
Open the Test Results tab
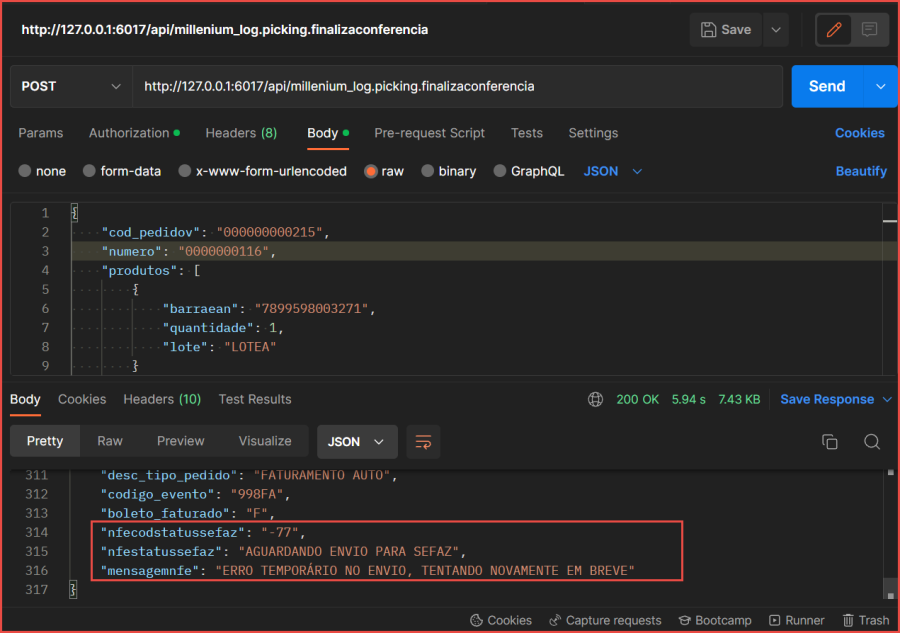click(255, 399)
